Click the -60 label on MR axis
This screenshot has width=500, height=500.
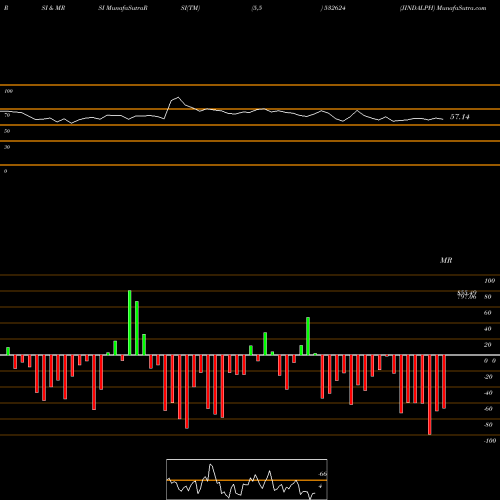click(488, 409)
